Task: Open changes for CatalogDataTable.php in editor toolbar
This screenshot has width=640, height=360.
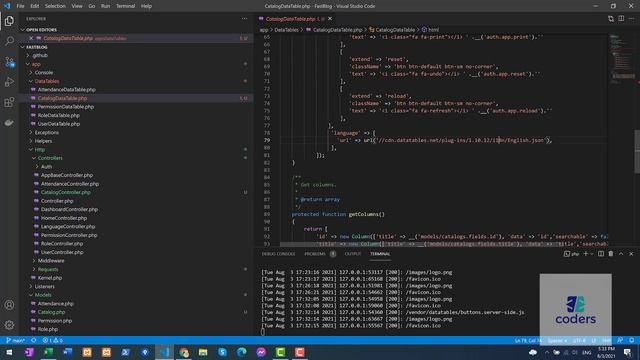Action: [611, 19]
